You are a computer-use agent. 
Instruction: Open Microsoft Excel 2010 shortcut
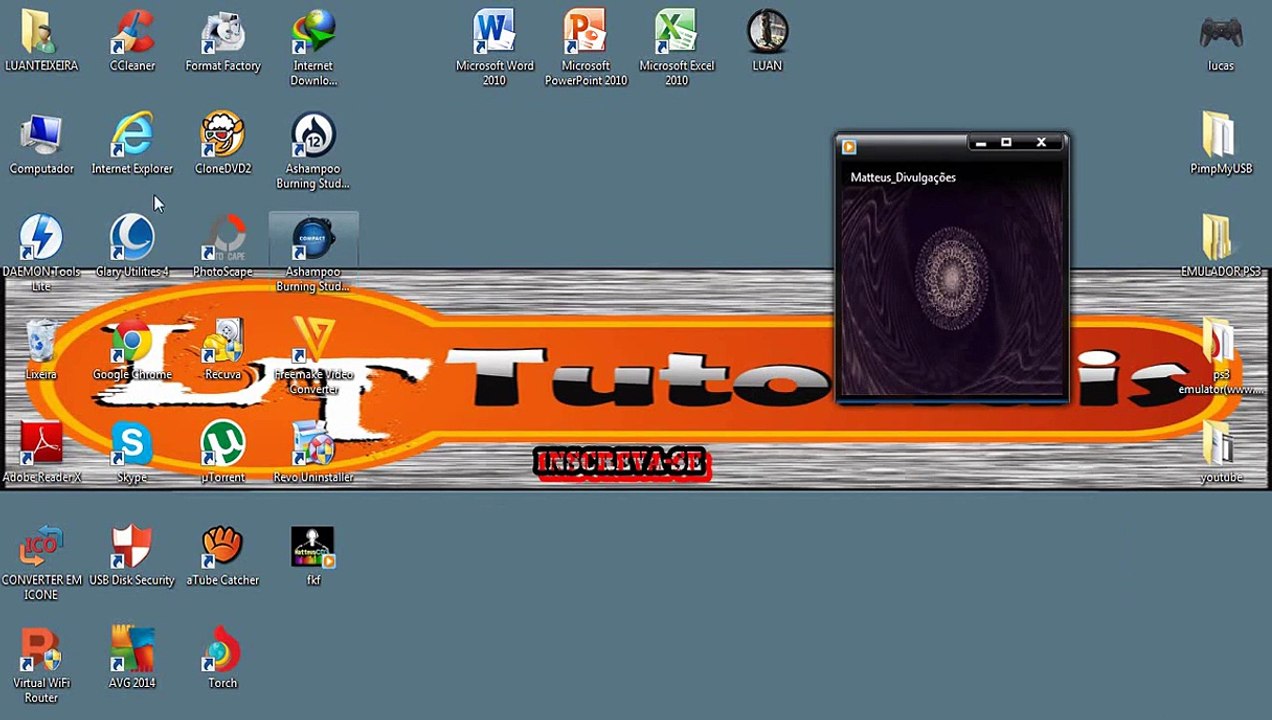coord(677,47)
